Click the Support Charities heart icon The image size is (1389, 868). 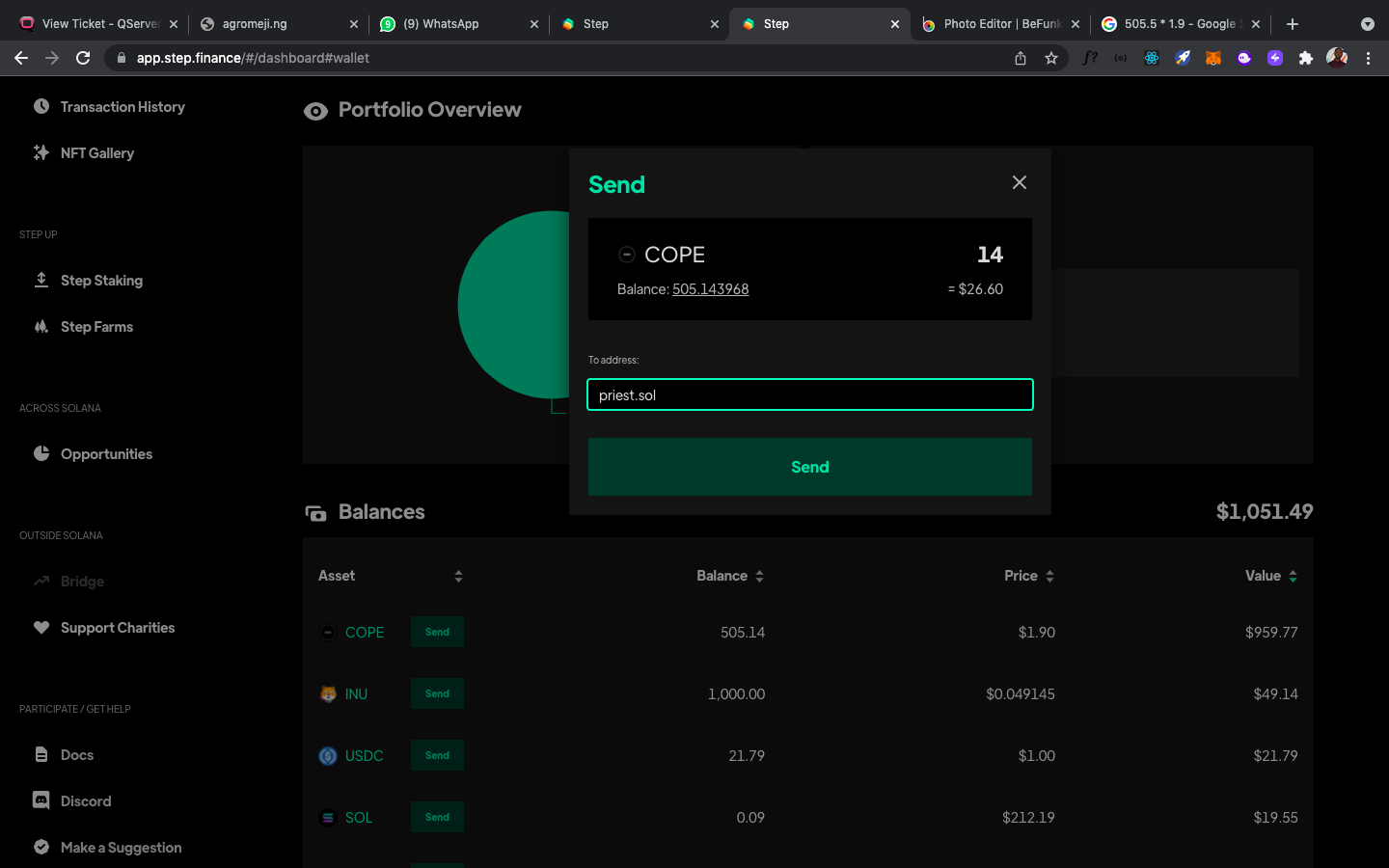(41, 627)
